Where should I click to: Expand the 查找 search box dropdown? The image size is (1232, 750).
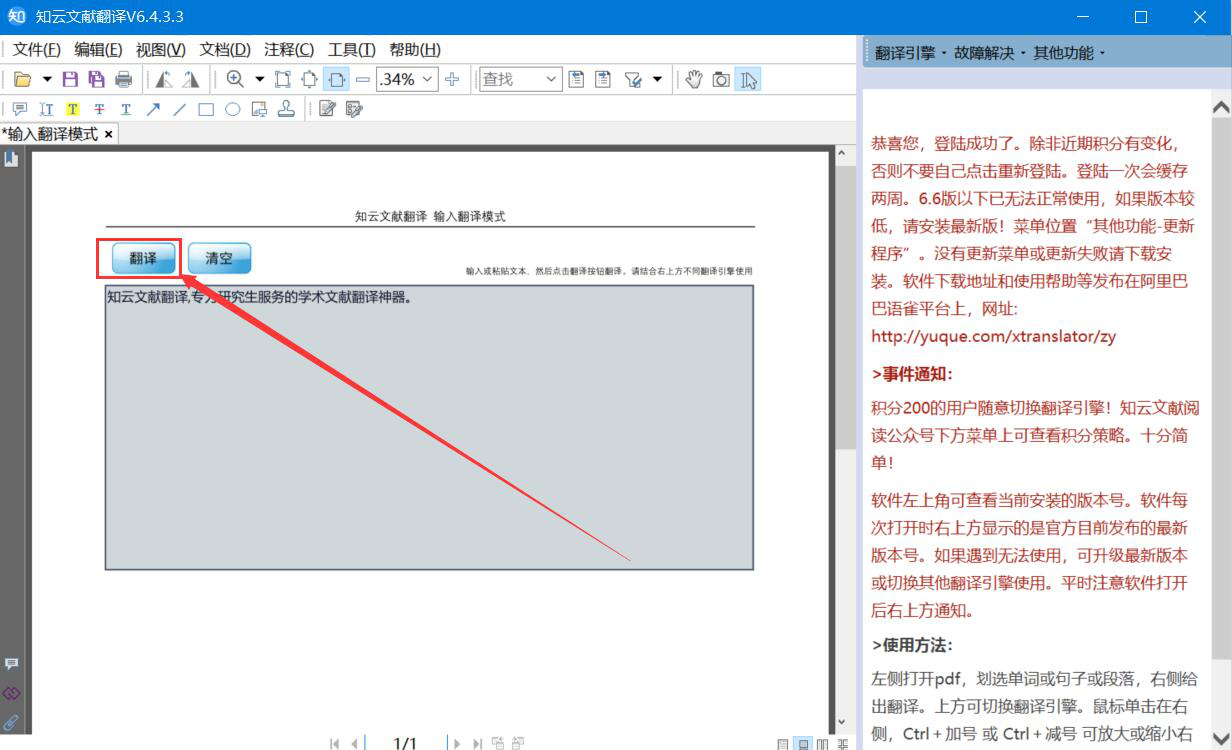552,79
